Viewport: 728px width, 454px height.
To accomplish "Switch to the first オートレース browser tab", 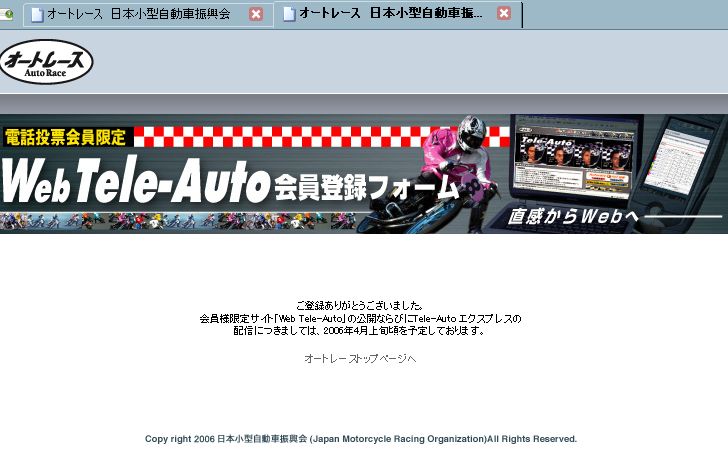I will click(148, 14).
